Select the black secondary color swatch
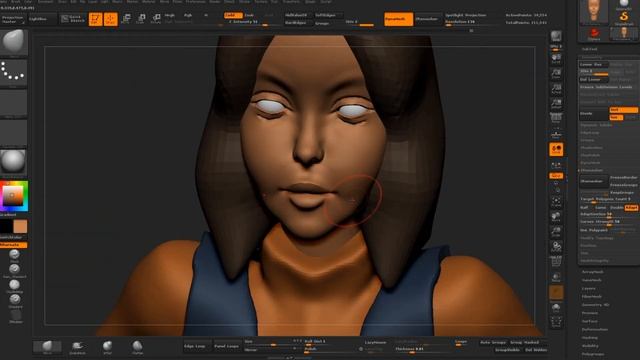 (x=6, y=226)
